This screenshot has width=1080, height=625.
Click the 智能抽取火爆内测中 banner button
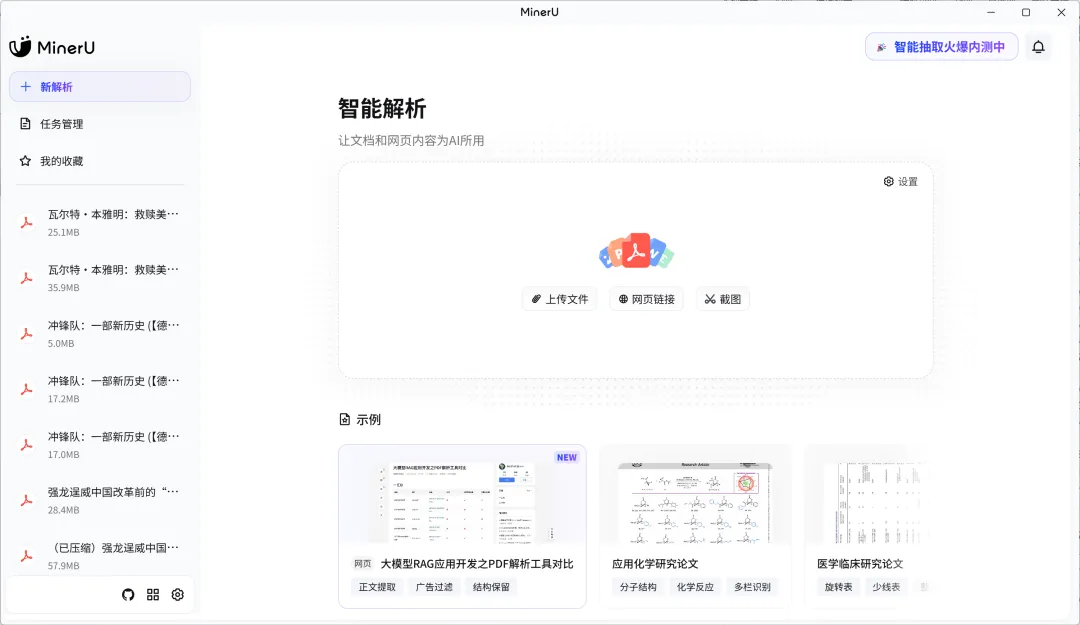[x=942, y=47]
